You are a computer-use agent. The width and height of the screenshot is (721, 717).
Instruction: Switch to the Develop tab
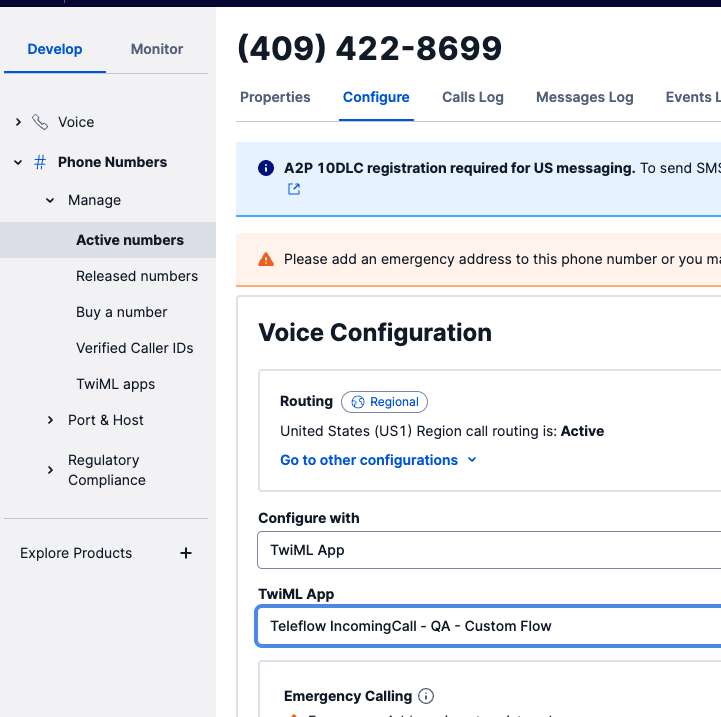tap(55, 49)
